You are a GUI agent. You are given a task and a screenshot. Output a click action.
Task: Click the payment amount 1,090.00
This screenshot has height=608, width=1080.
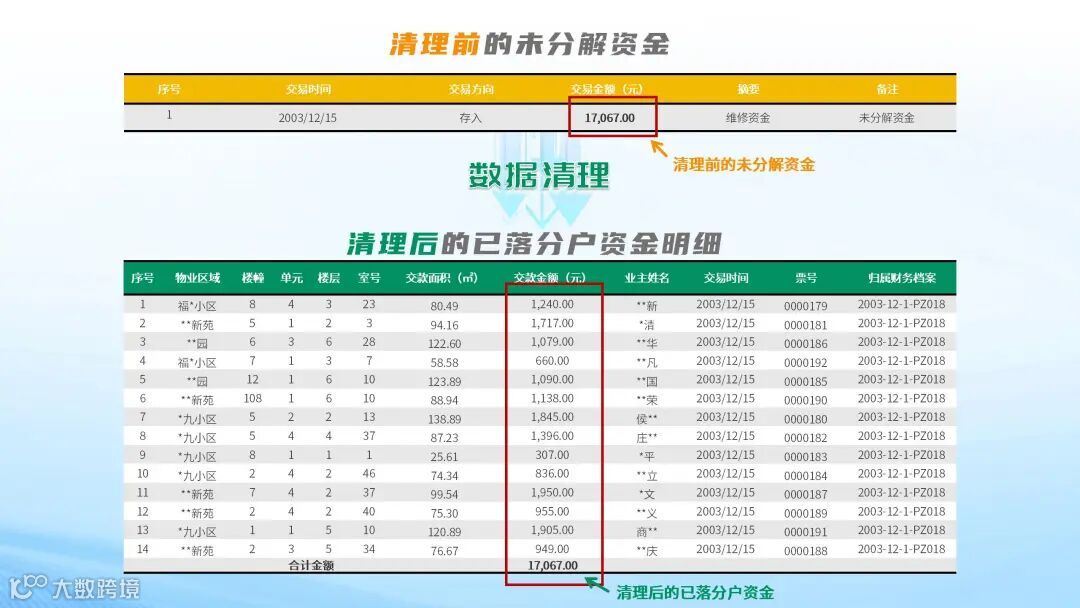point(552,379)
